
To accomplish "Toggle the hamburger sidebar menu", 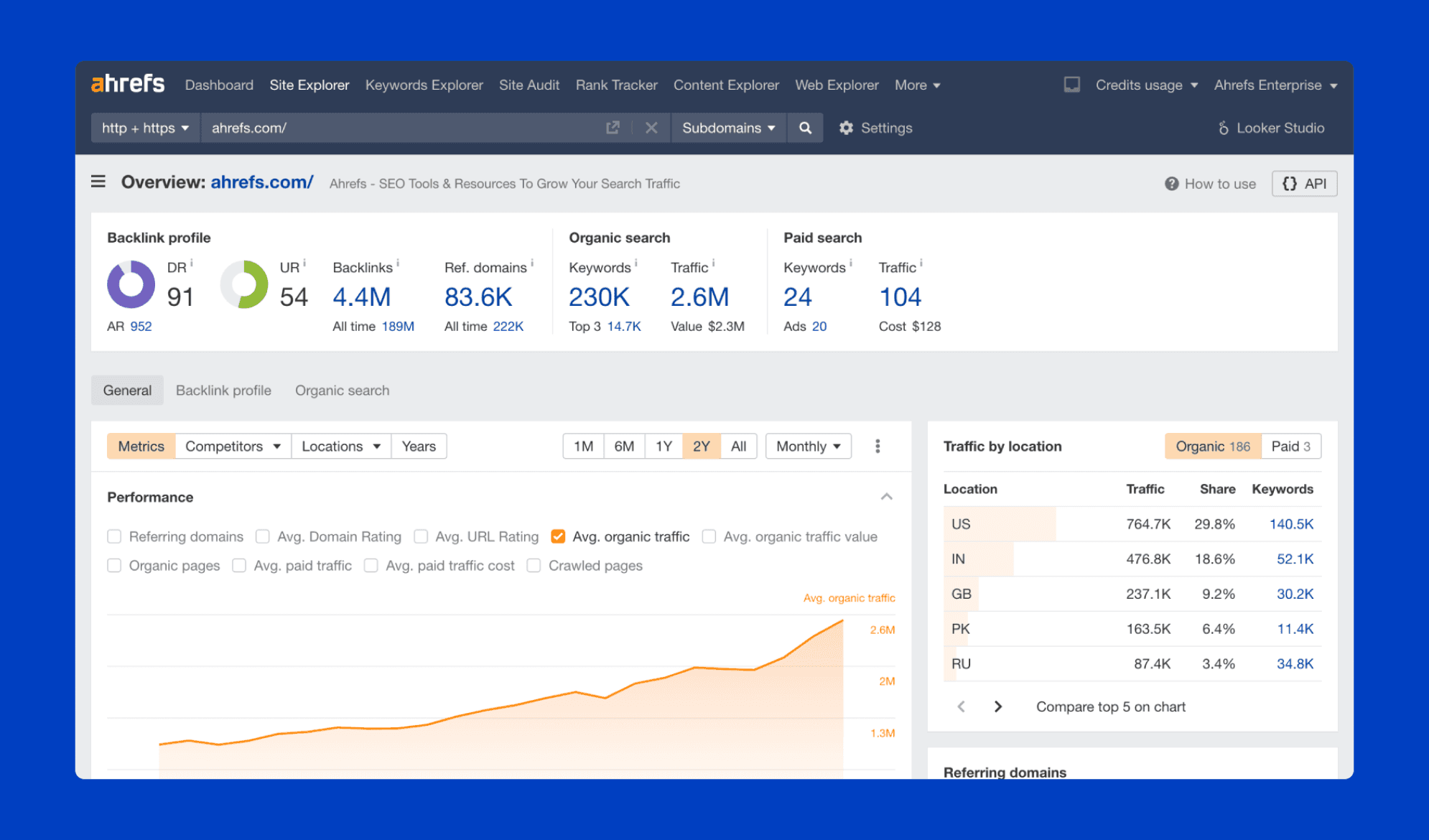I will click(x=98, y=182).
